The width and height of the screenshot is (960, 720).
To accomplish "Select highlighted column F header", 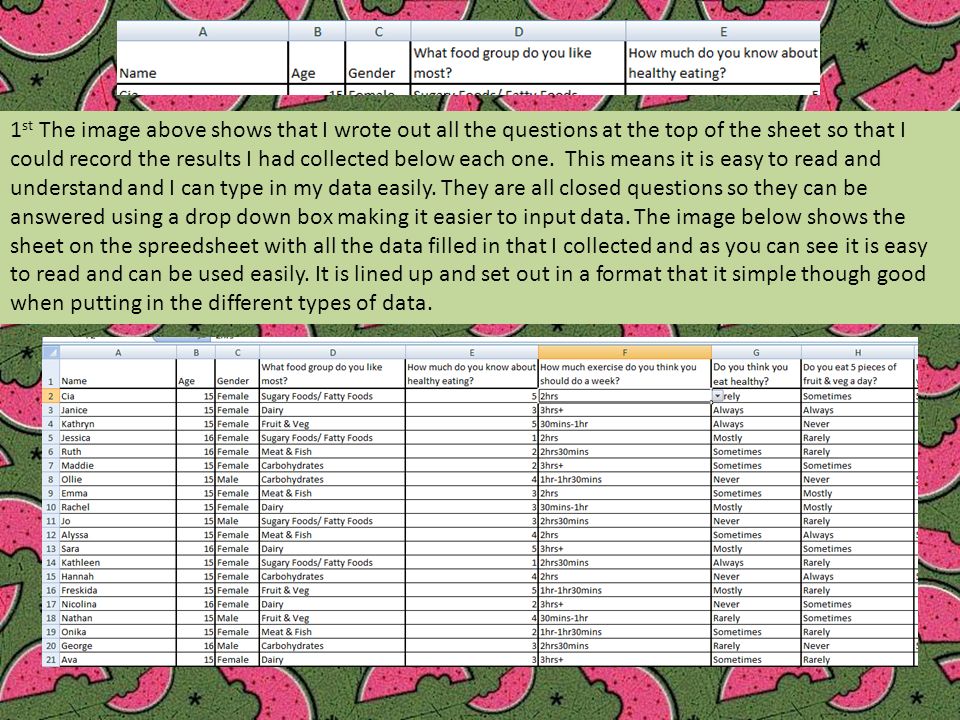I will click(x=624, y=352).
